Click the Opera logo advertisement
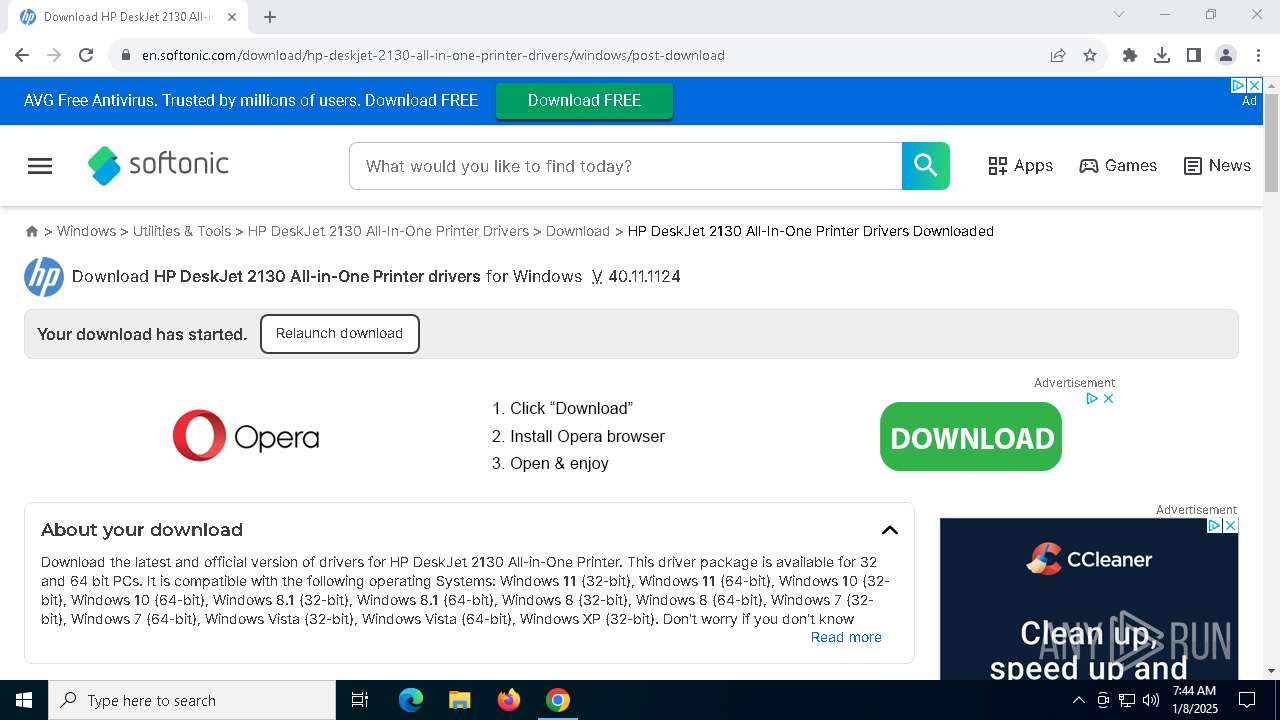This screenshot has width=1280, height=720. coord(246,436)
